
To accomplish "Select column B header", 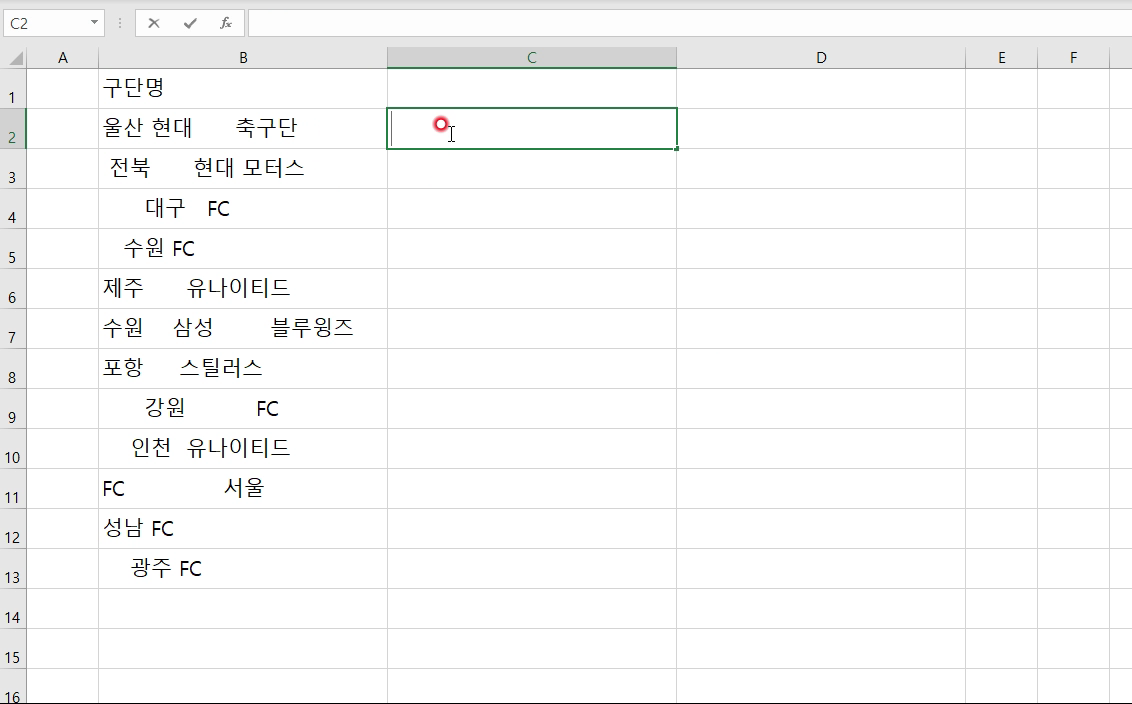I will 243,58.
